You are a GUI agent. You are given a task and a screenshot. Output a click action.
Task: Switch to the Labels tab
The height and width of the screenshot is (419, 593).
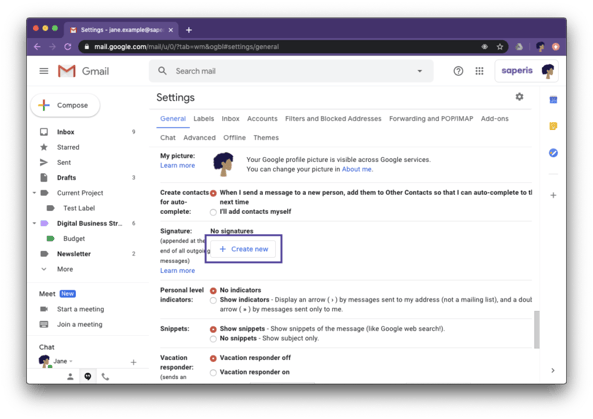[203, 118]
